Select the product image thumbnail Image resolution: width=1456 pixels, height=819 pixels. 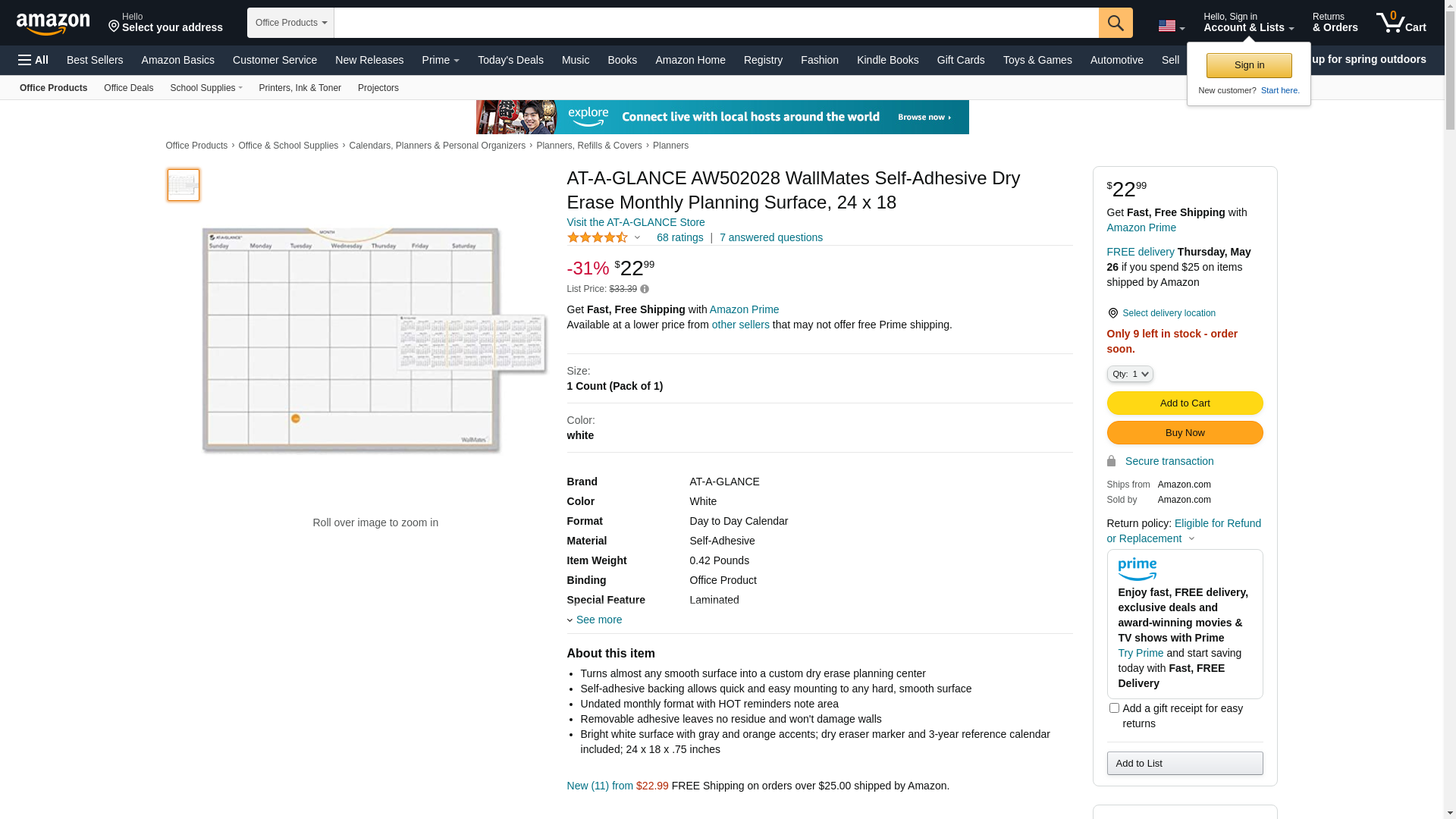point(184,185)
